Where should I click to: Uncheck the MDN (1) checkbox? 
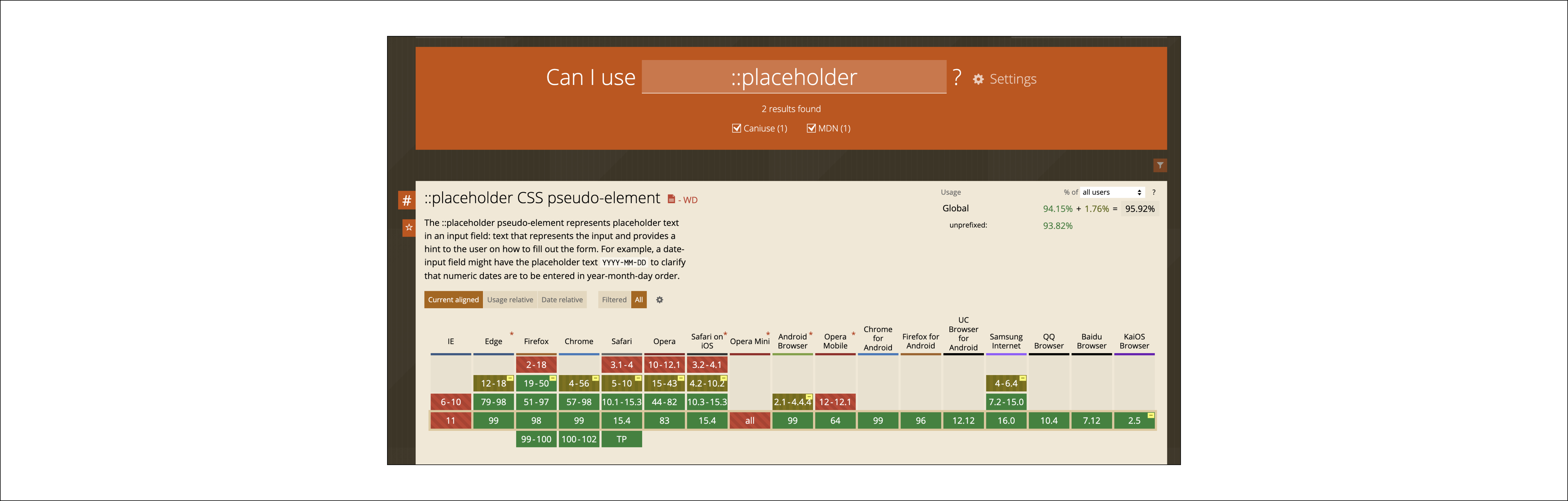click(811, 128)
